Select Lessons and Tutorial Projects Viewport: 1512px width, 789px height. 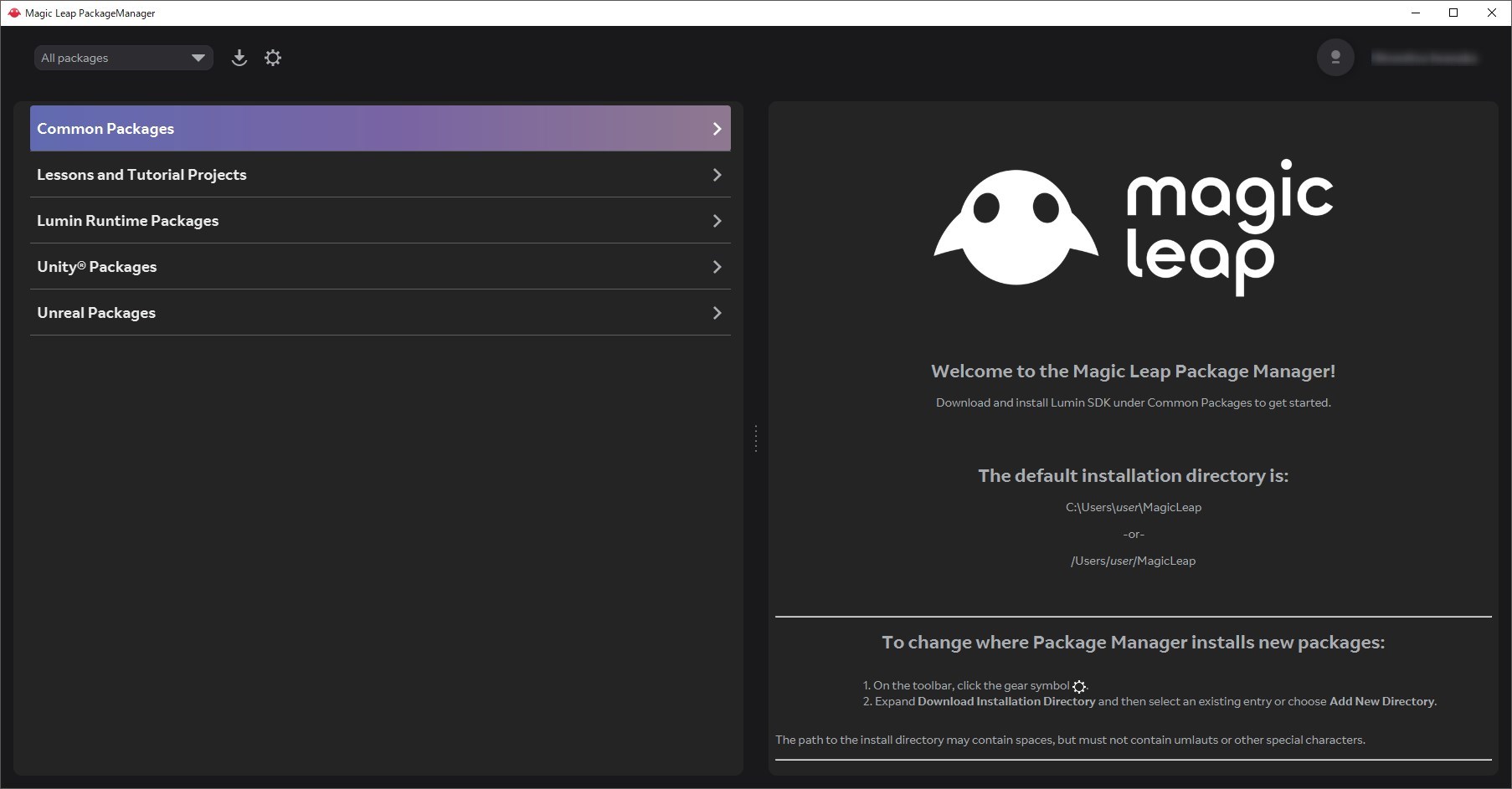point(380,174)
